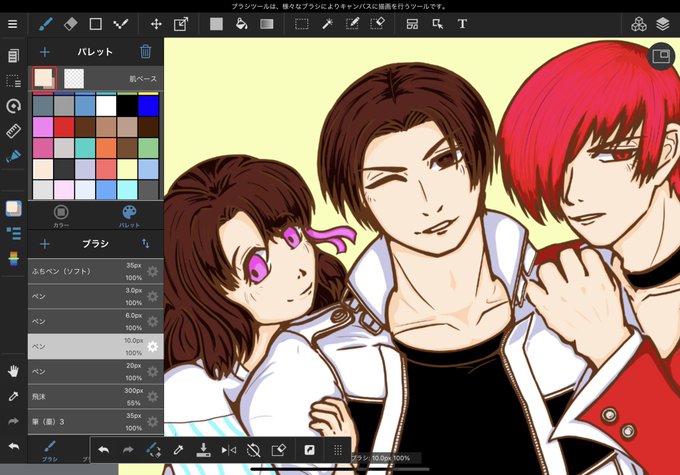The image size is (680, 475).
Task: Select the Transform tool
Action: [x=181, y=24]
